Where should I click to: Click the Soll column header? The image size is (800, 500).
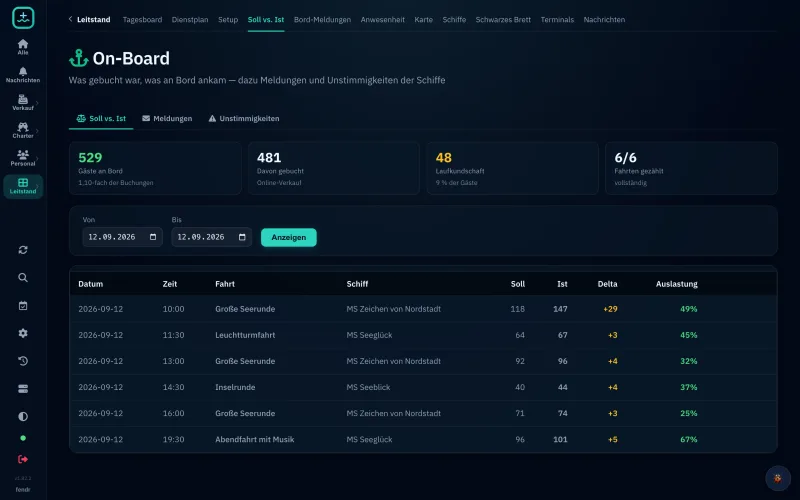[518, 284]
